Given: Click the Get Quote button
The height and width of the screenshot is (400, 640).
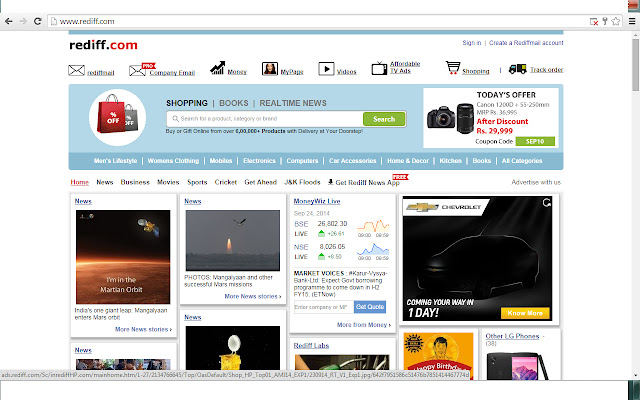Looking at the screenshot, I should (x=370, y=307).
